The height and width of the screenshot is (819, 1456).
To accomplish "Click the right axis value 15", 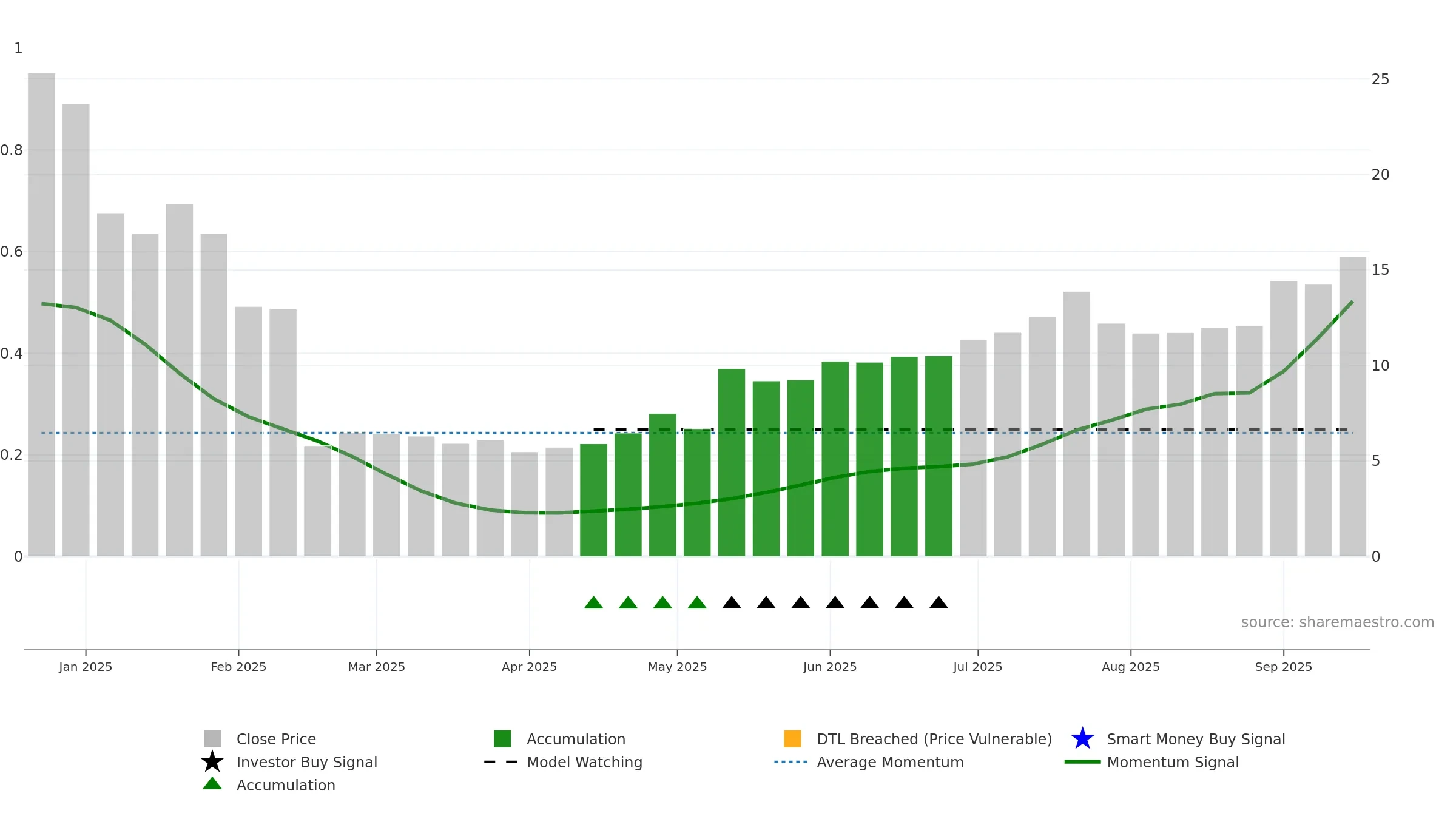I will [x=1381, y=270].
